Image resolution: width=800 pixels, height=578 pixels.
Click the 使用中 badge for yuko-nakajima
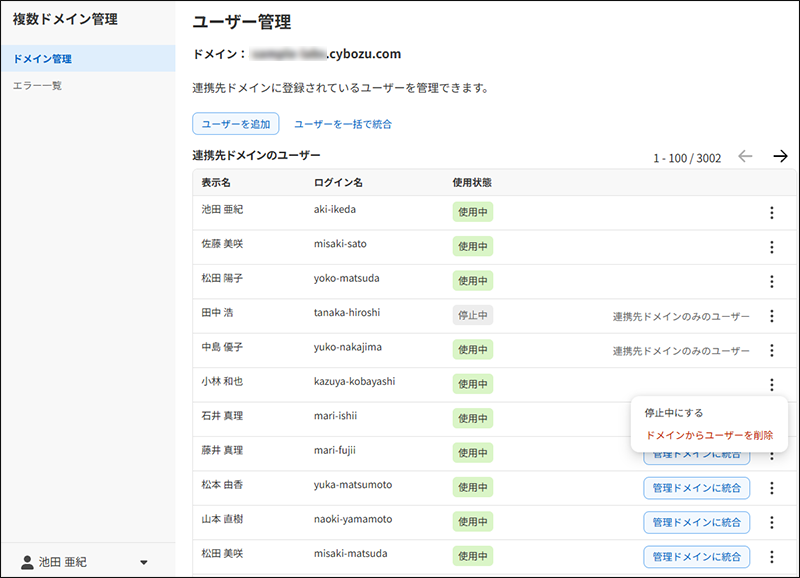click(x=472, y=349)
